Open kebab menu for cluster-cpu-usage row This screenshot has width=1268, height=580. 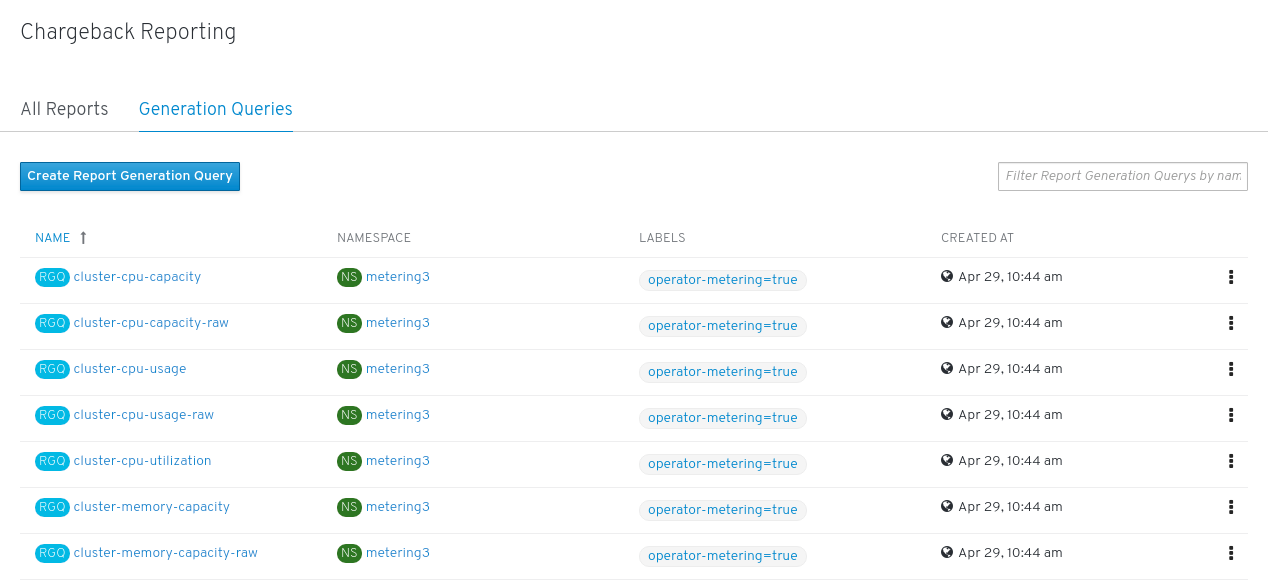tap(1230, 369)
